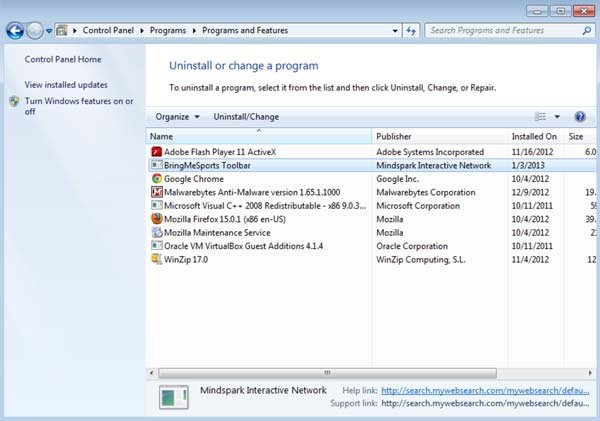The image size is (600, 421).
Task: Open Control Panel Home link
Action: [x=63, y=59]
